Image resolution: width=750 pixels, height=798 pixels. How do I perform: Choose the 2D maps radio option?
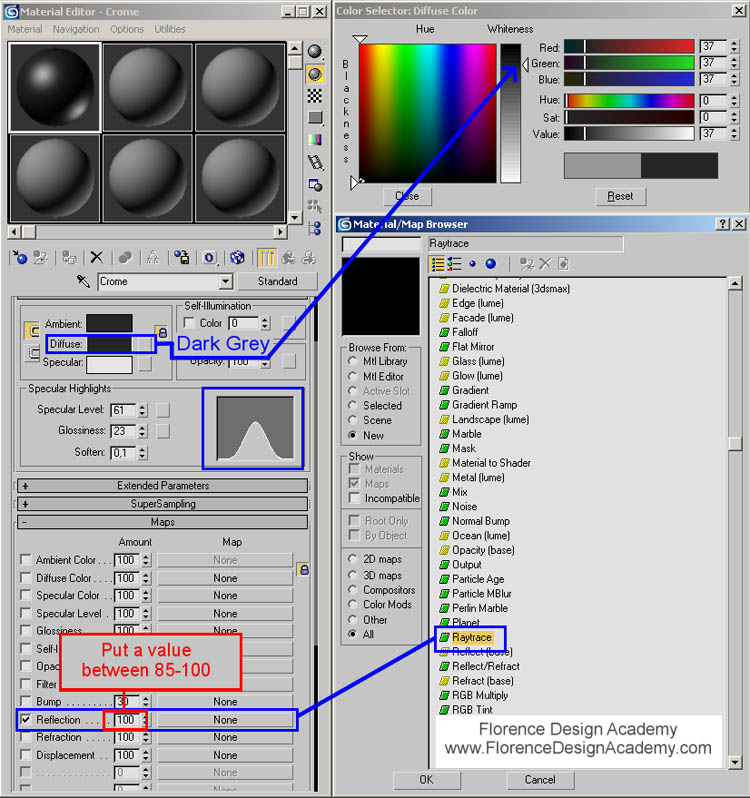[x=353, y=559]
